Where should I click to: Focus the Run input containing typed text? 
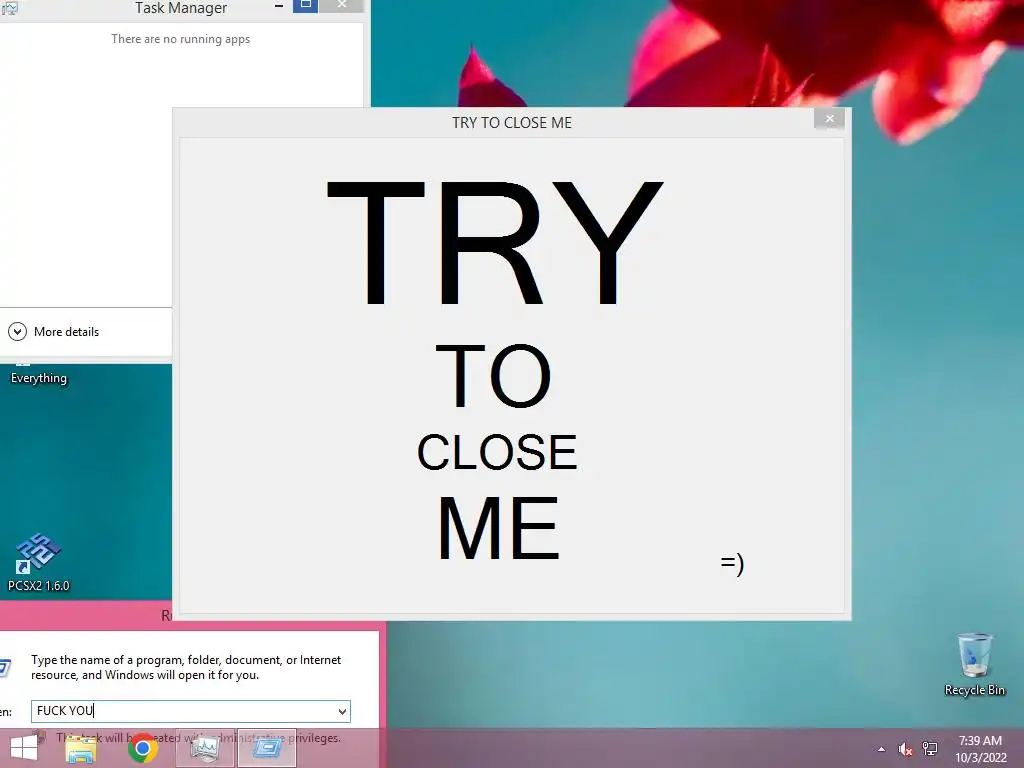(191, 711)
